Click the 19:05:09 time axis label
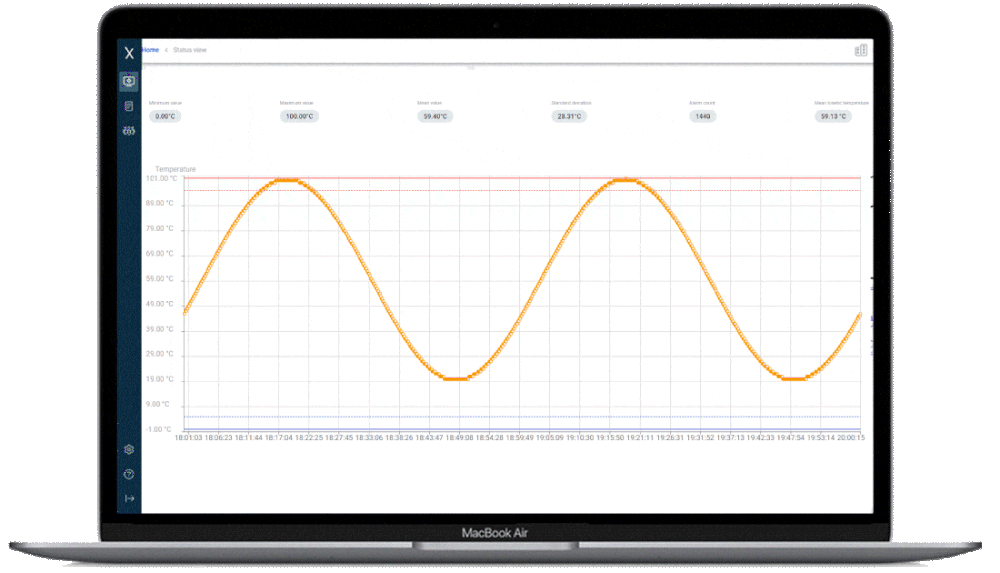1000x573 pixels. coord(550,438)
